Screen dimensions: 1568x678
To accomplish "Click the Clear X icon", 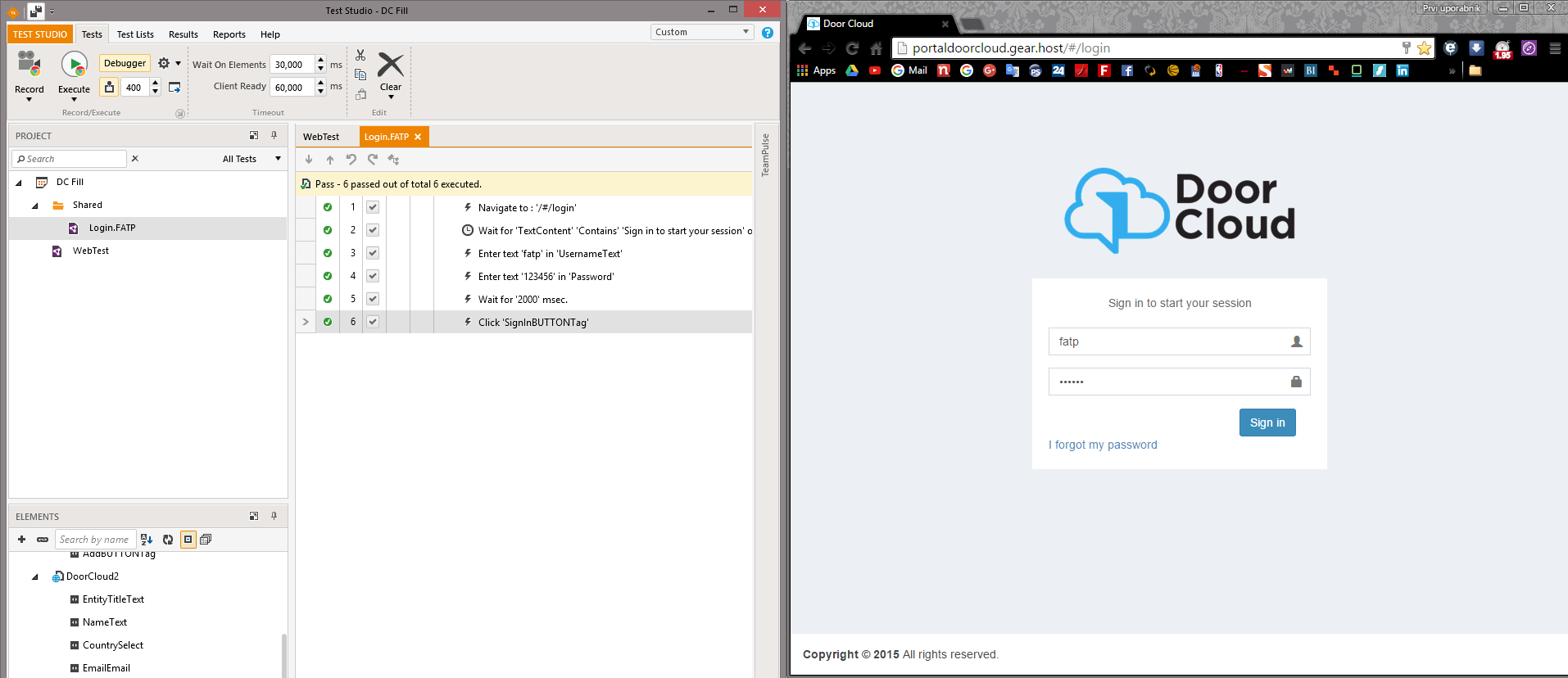I will (391, 65).
